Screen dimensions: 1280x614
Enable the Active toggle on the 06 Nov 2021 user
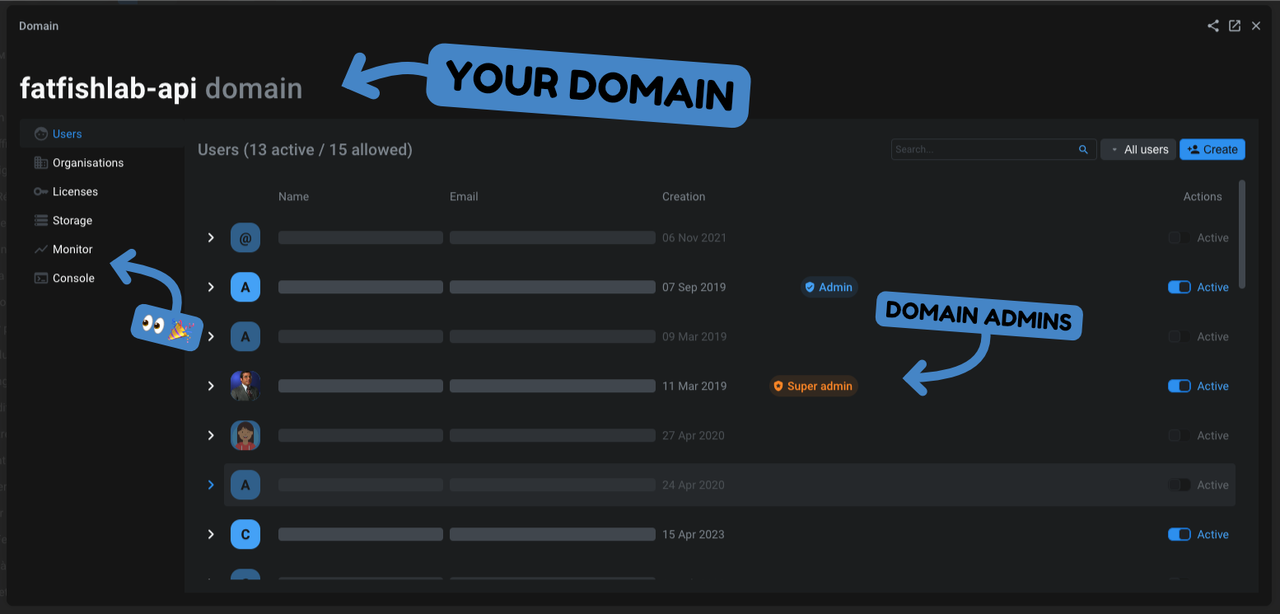tap(1179, 237)
